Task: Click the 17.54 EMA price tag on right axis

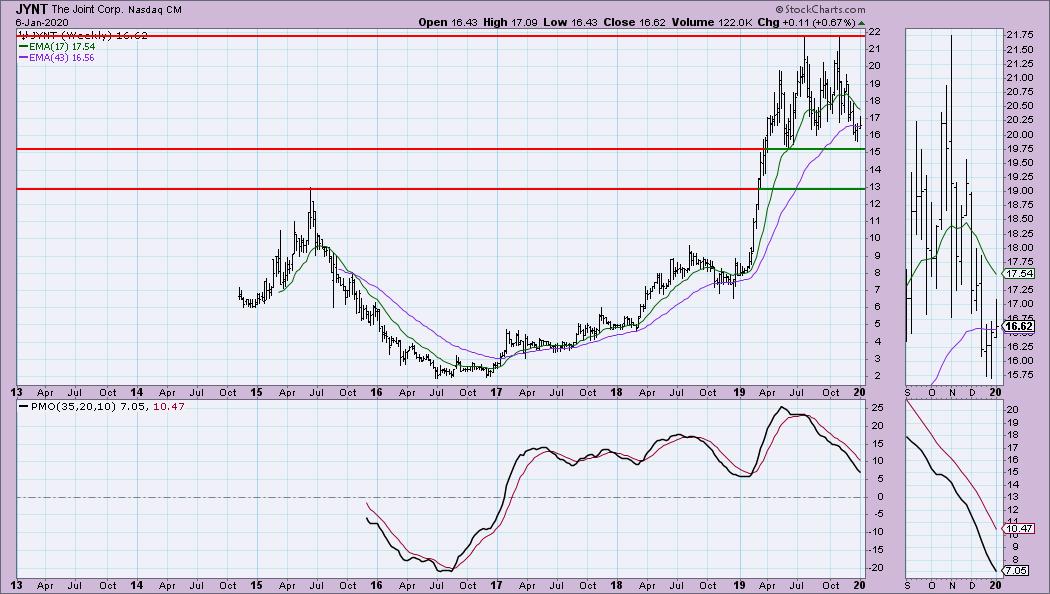Action: tap(1020, 273)
